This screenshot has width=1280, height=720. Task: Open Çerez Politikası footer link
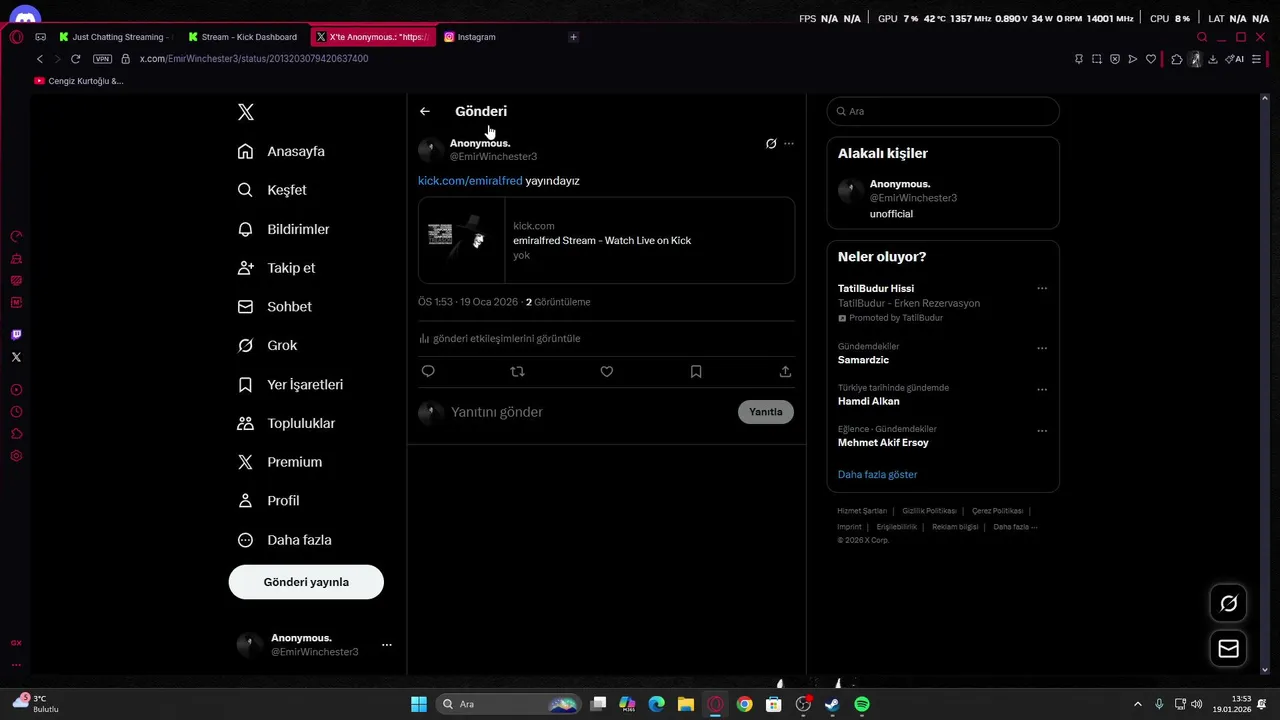[x=997, y=511]
